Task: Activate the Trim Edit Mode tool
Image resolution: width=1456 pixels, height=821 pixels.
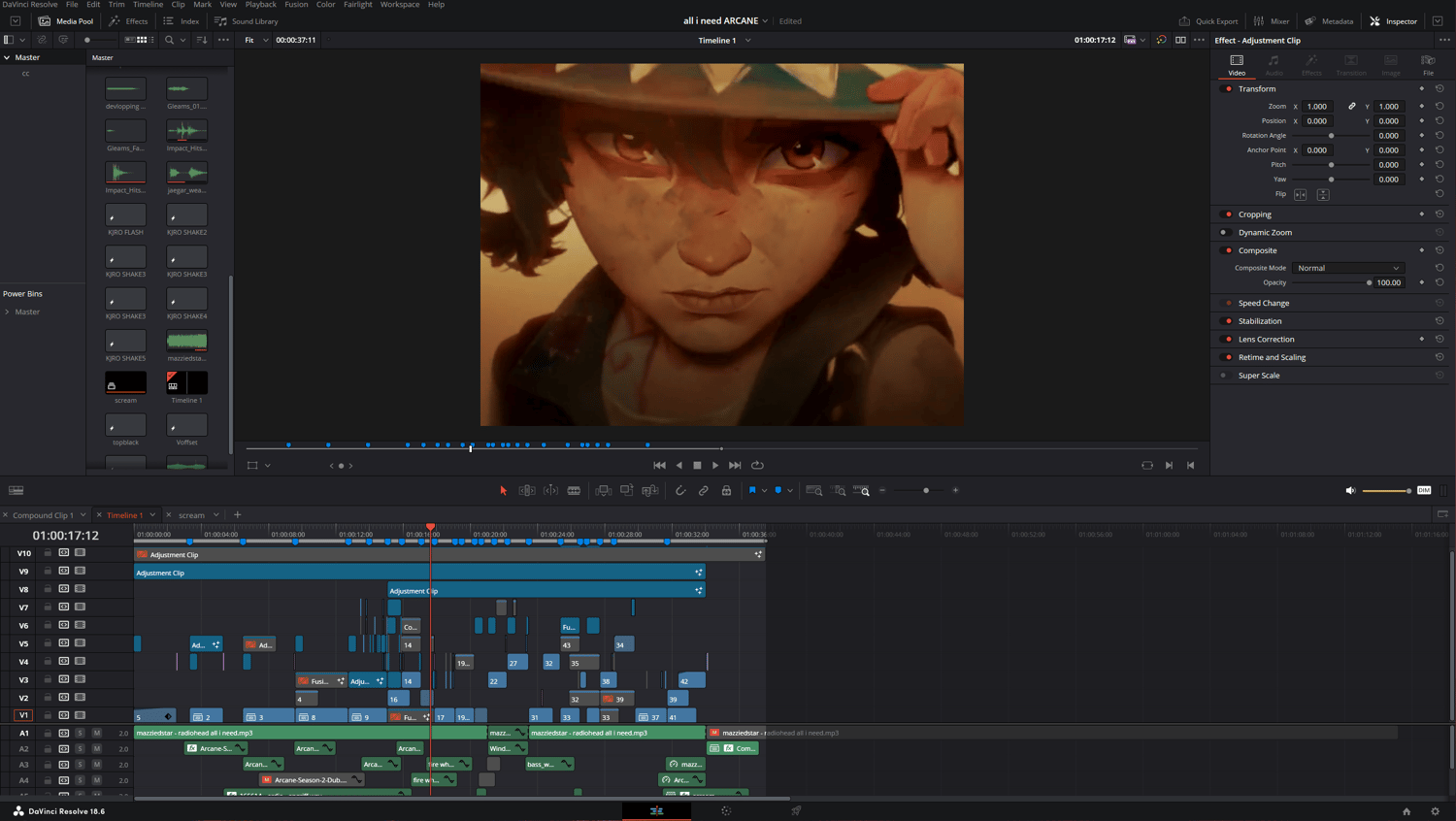Action: (527, 490)
